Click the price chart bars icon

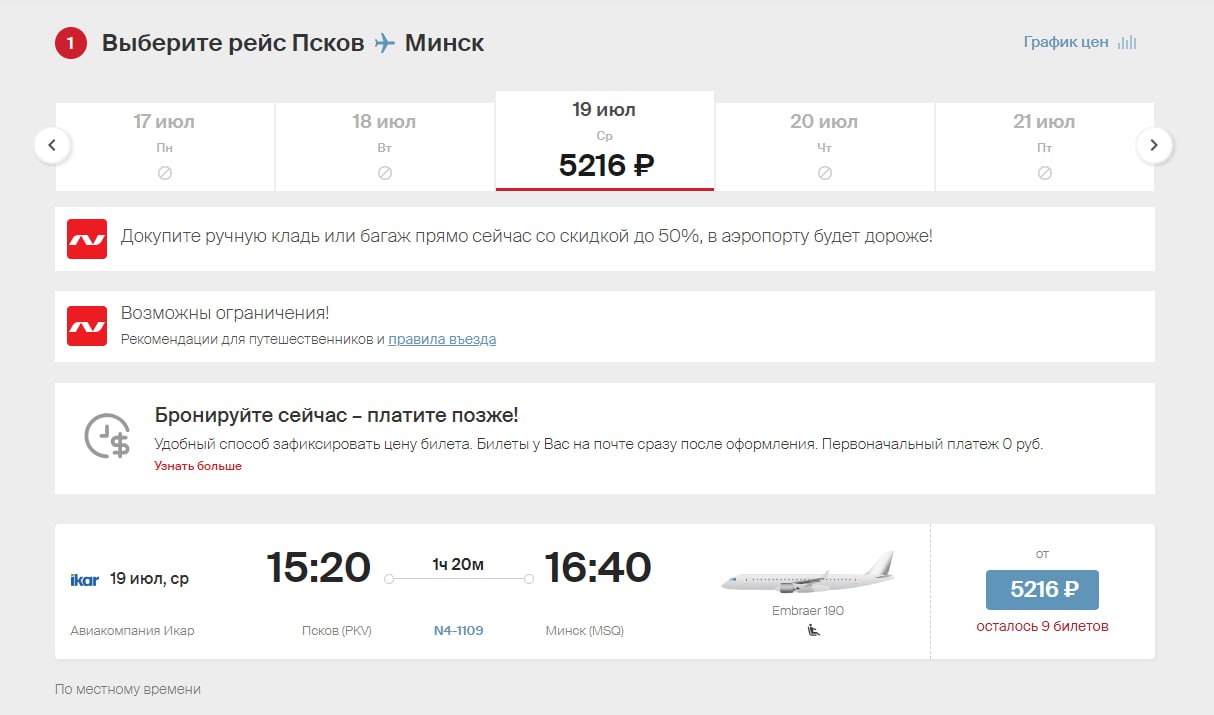[1127, 43]
